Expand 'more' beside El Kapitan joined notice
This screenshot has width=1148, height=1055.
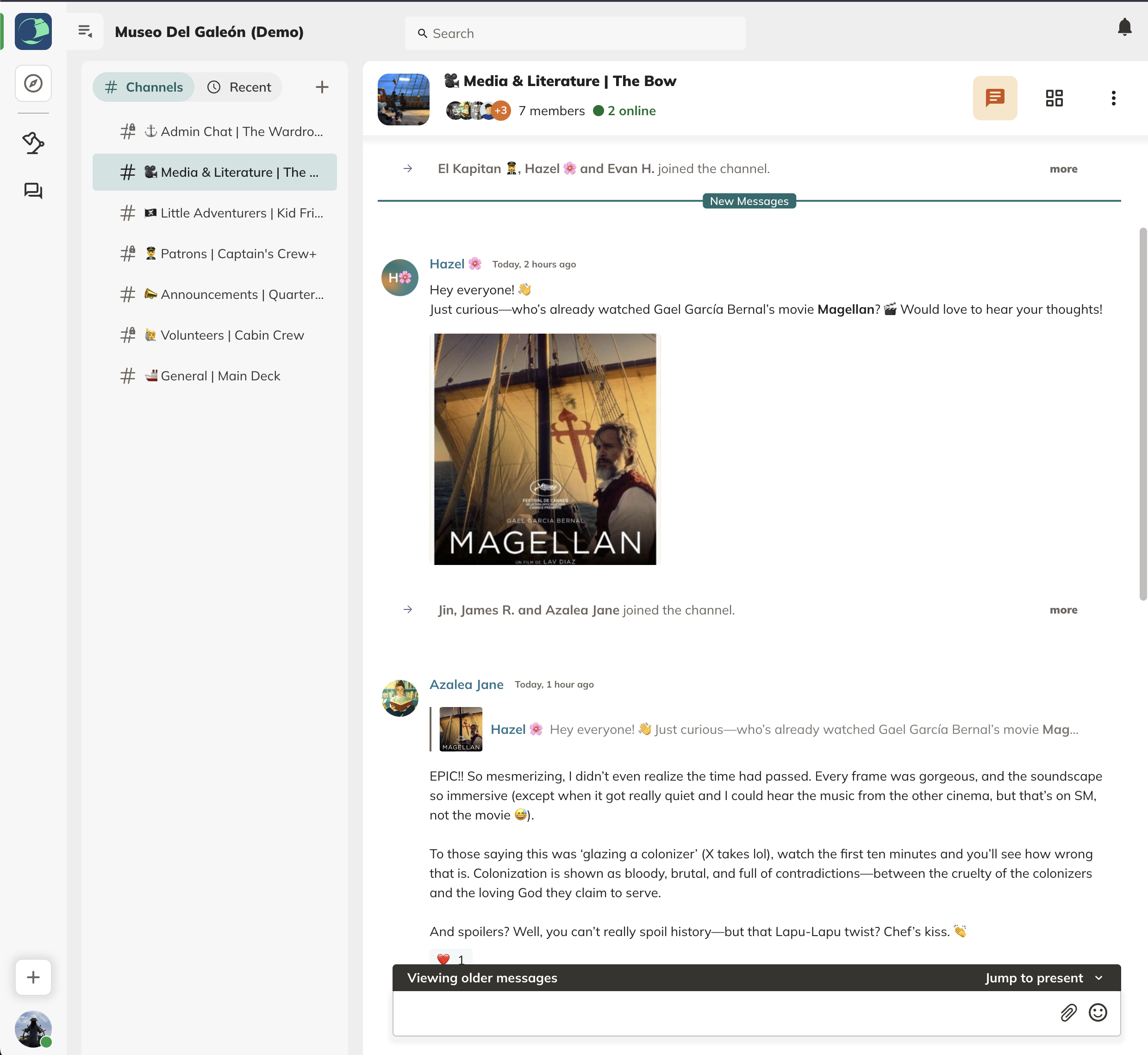[1063, 169]
